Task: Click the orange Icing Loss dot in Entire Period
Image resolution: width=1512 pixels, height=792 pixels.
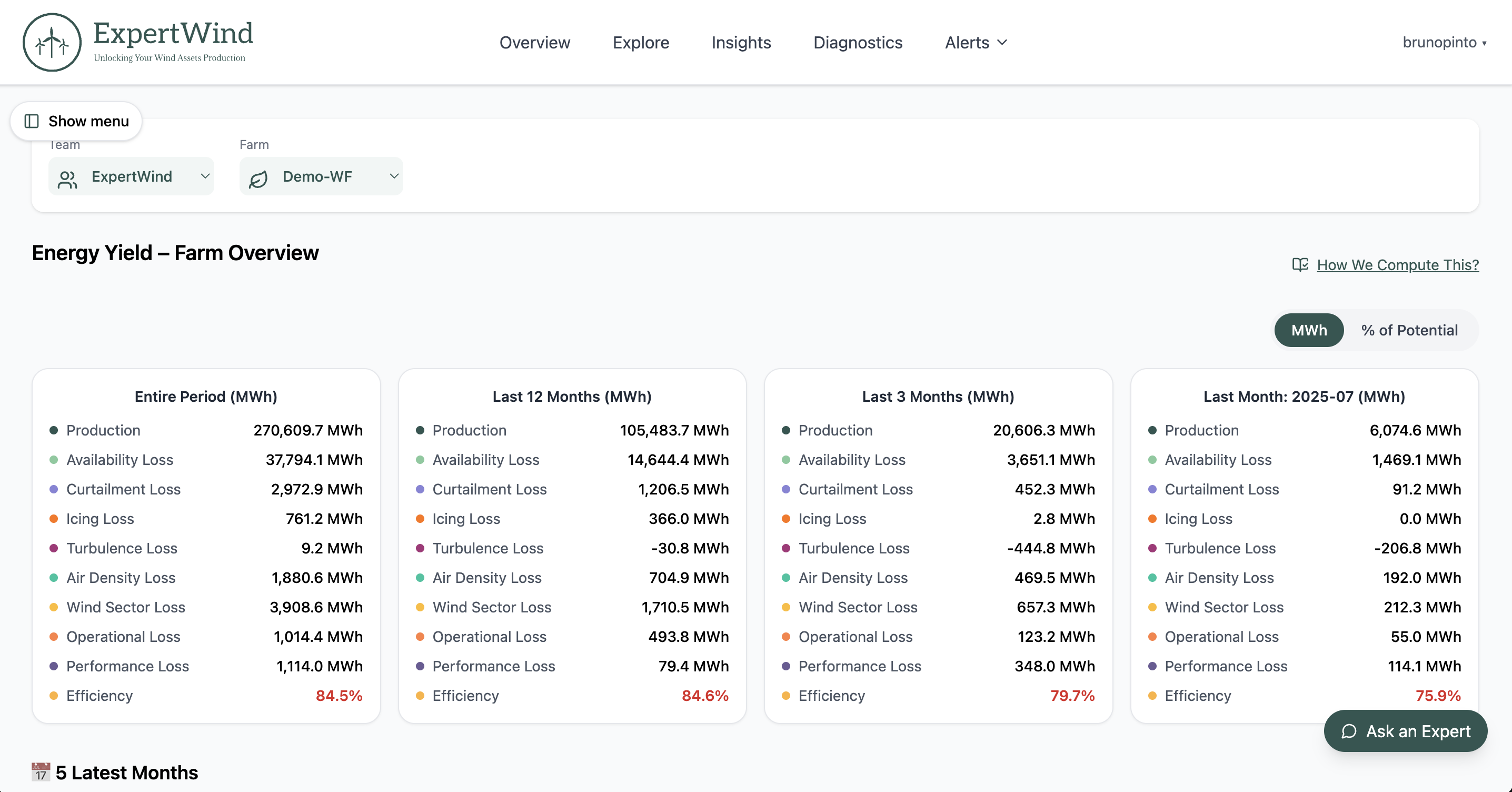Action: [53, 518]
